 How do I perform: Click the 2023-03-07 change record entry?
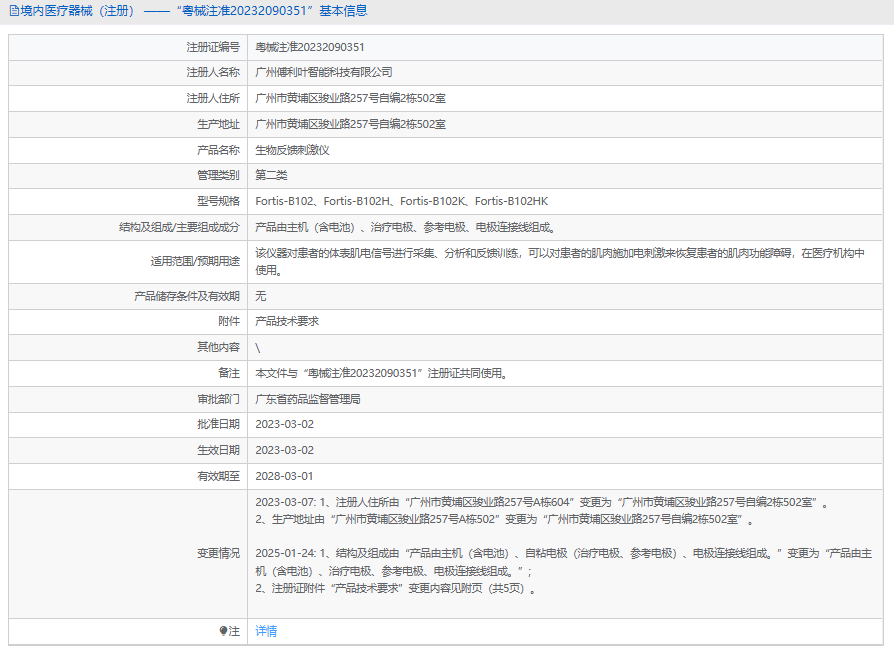542,510
